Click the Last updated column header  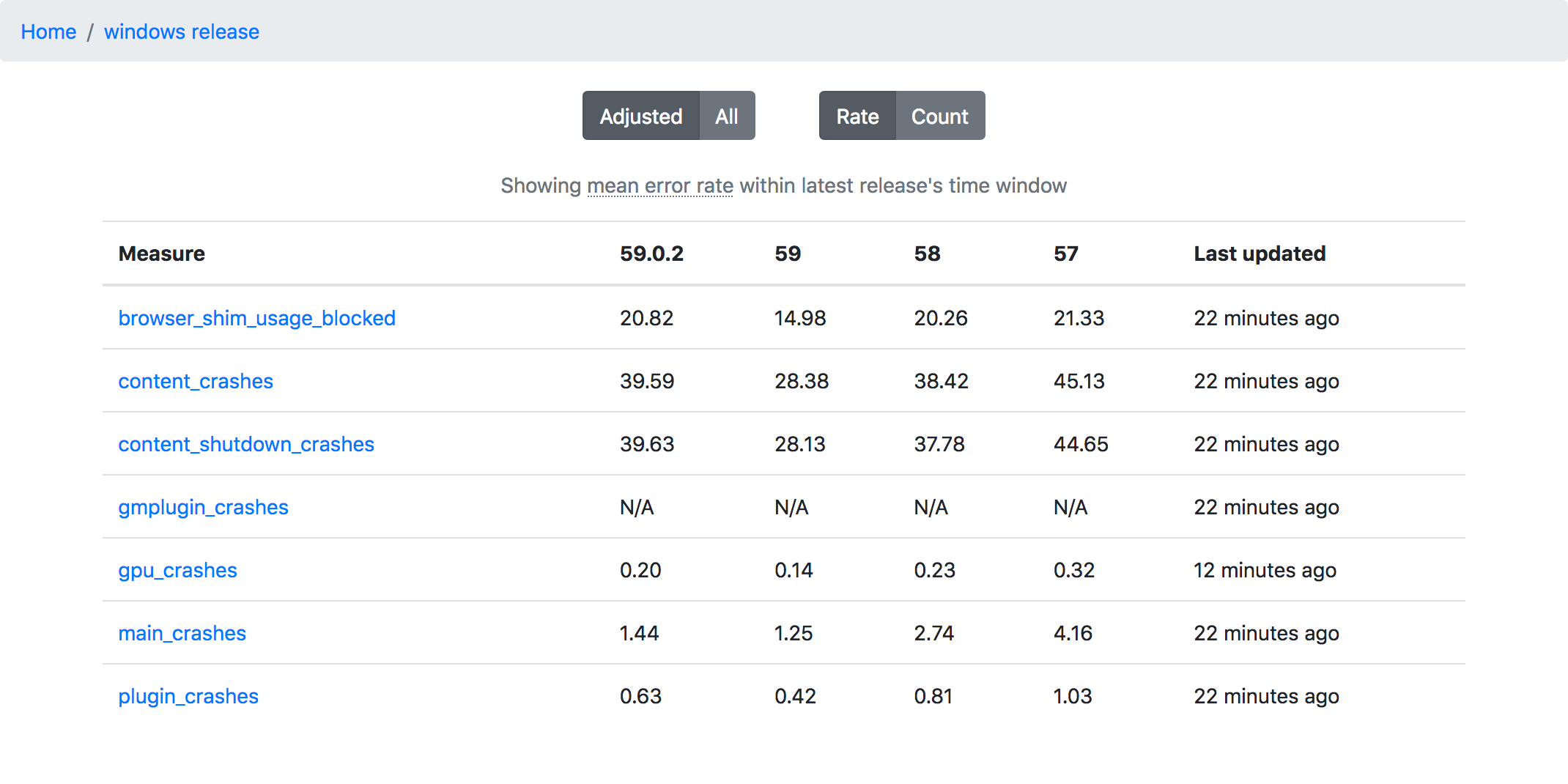[x=1260, y=254]
